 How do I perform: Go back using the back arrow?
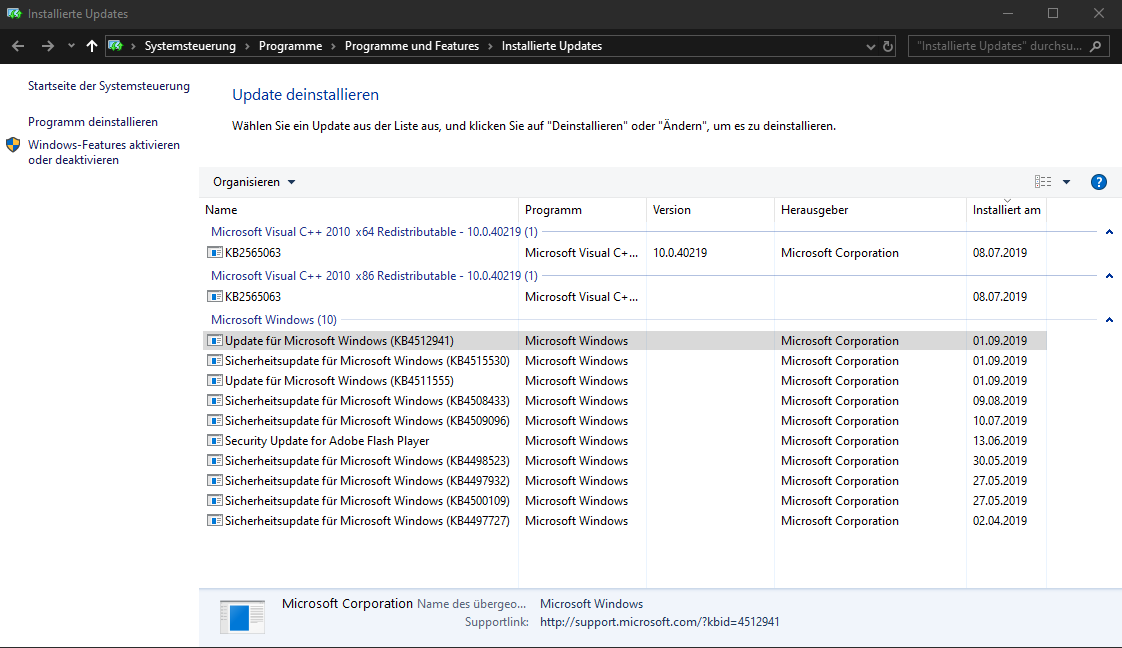coord(18,46)
